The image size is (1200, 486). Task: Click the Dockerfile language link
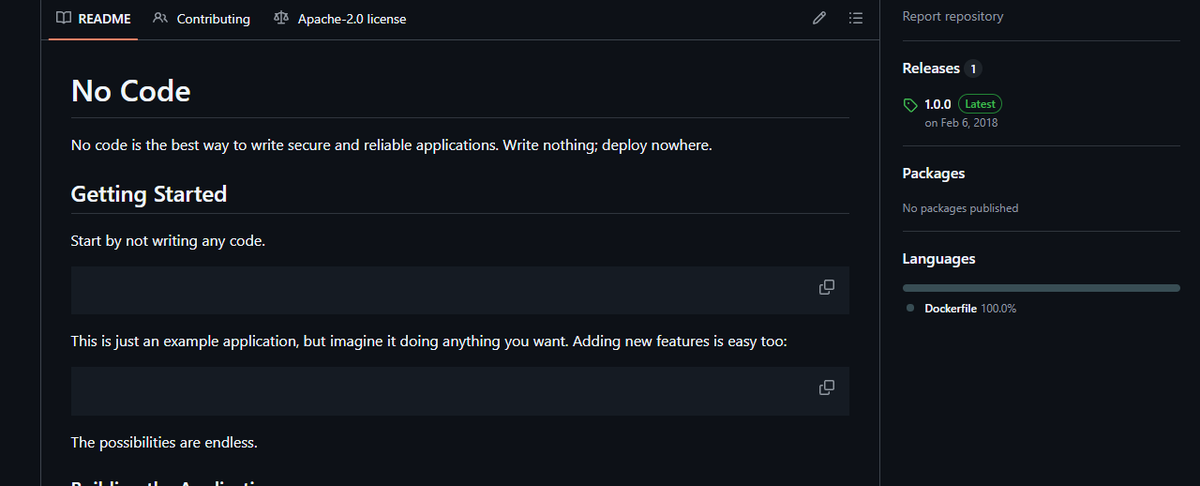950,308
